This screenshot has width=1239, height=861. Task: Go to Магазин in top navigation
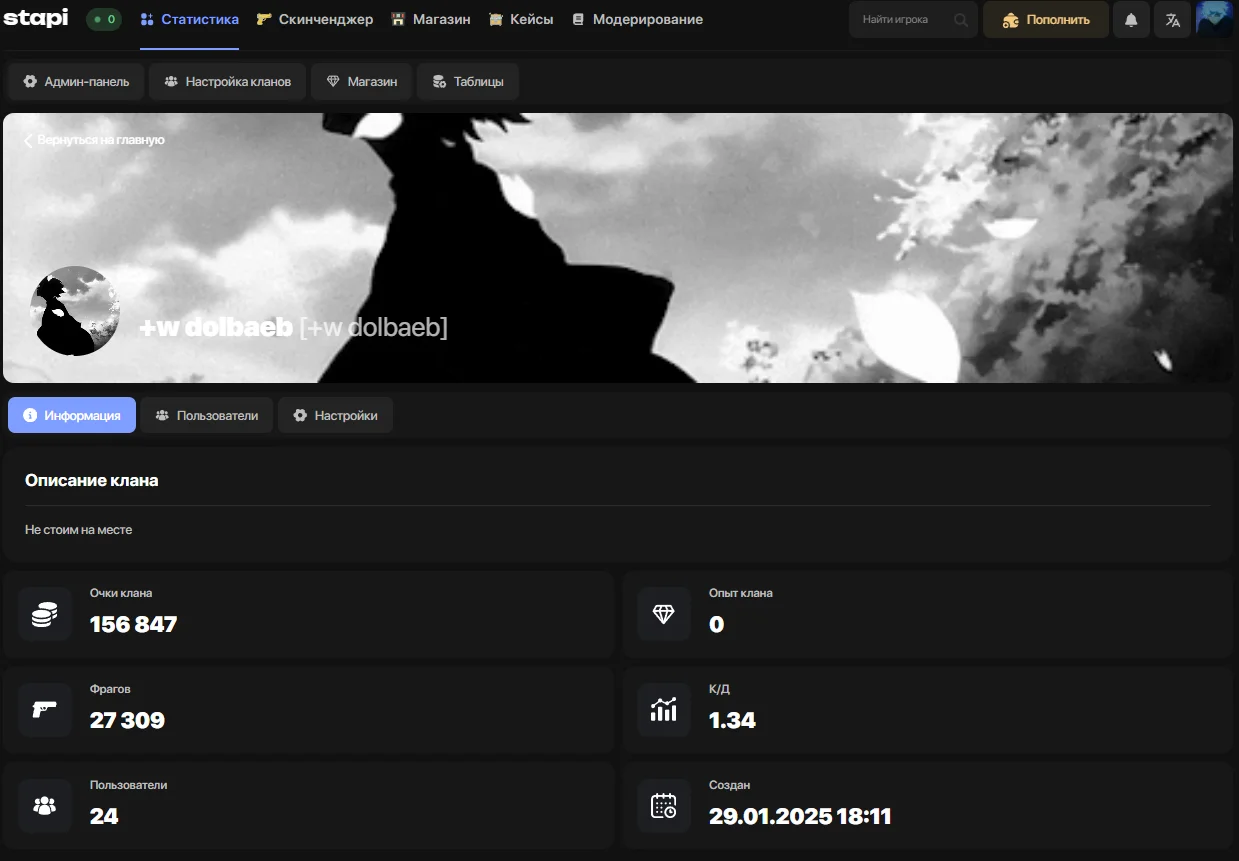(431, 20)
